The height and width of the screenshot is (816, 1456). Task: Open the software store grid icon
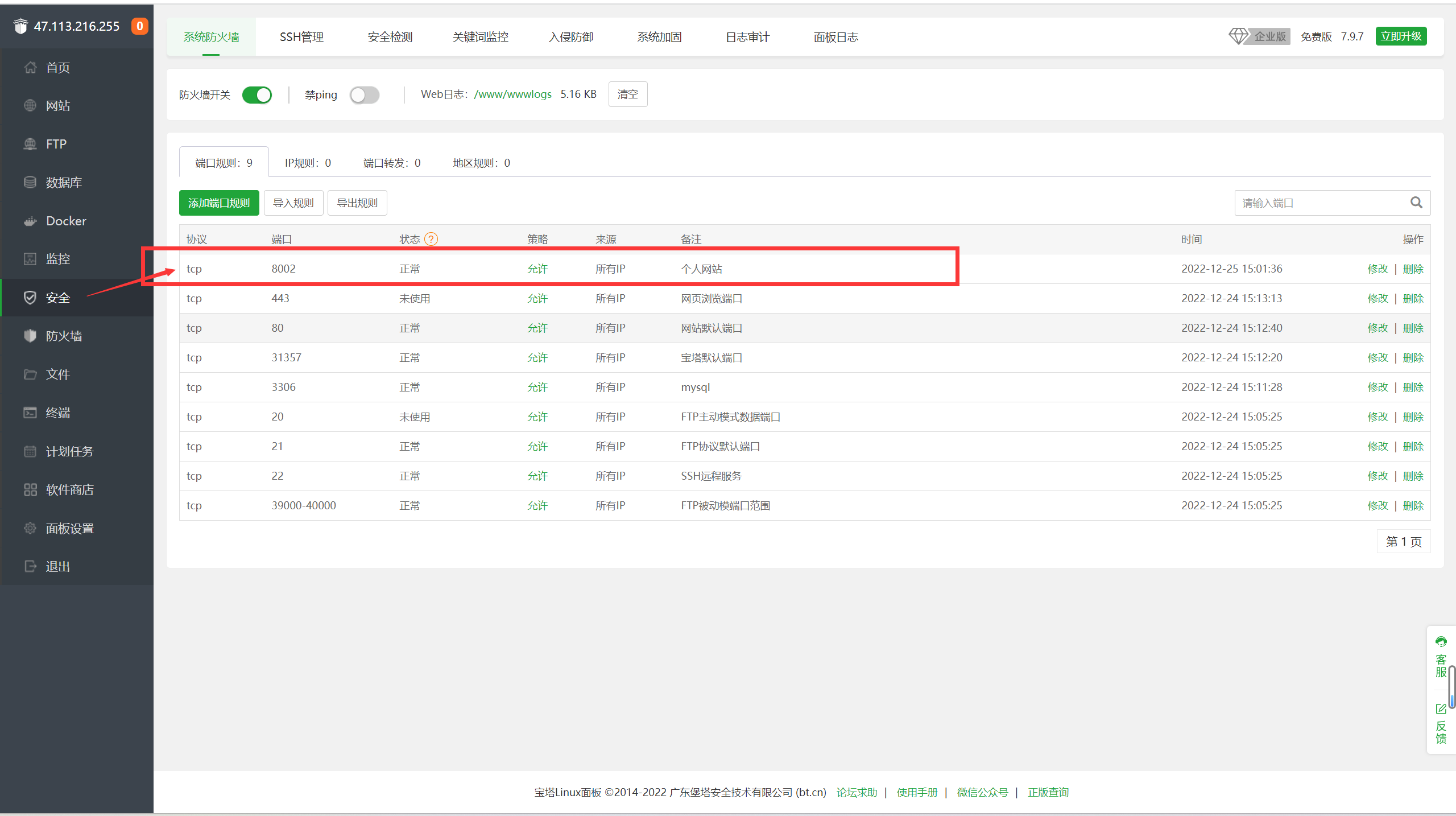click(30, 490)
